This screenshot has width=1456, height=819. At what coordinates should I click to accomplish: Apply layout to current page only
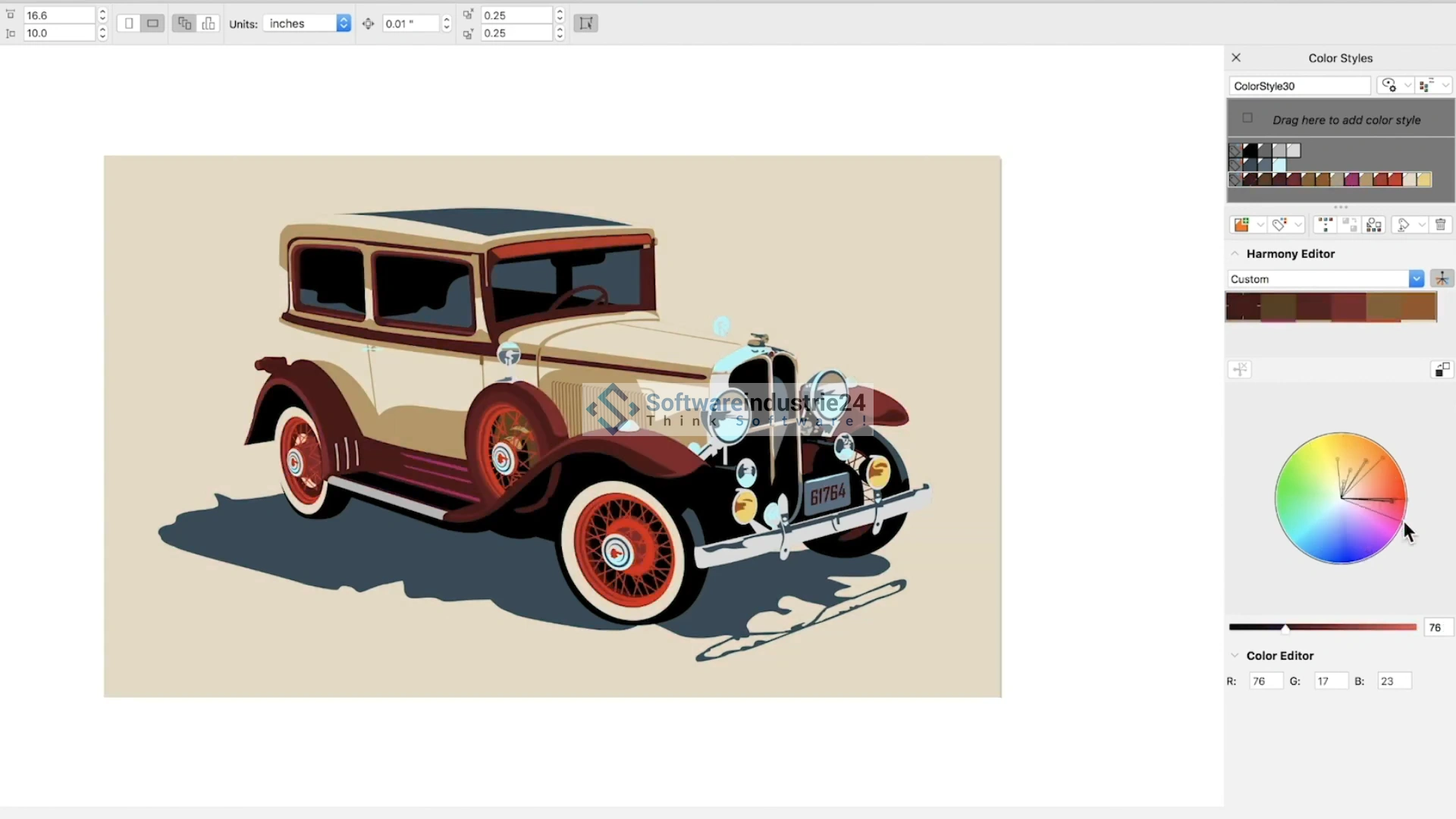point(209,24)
